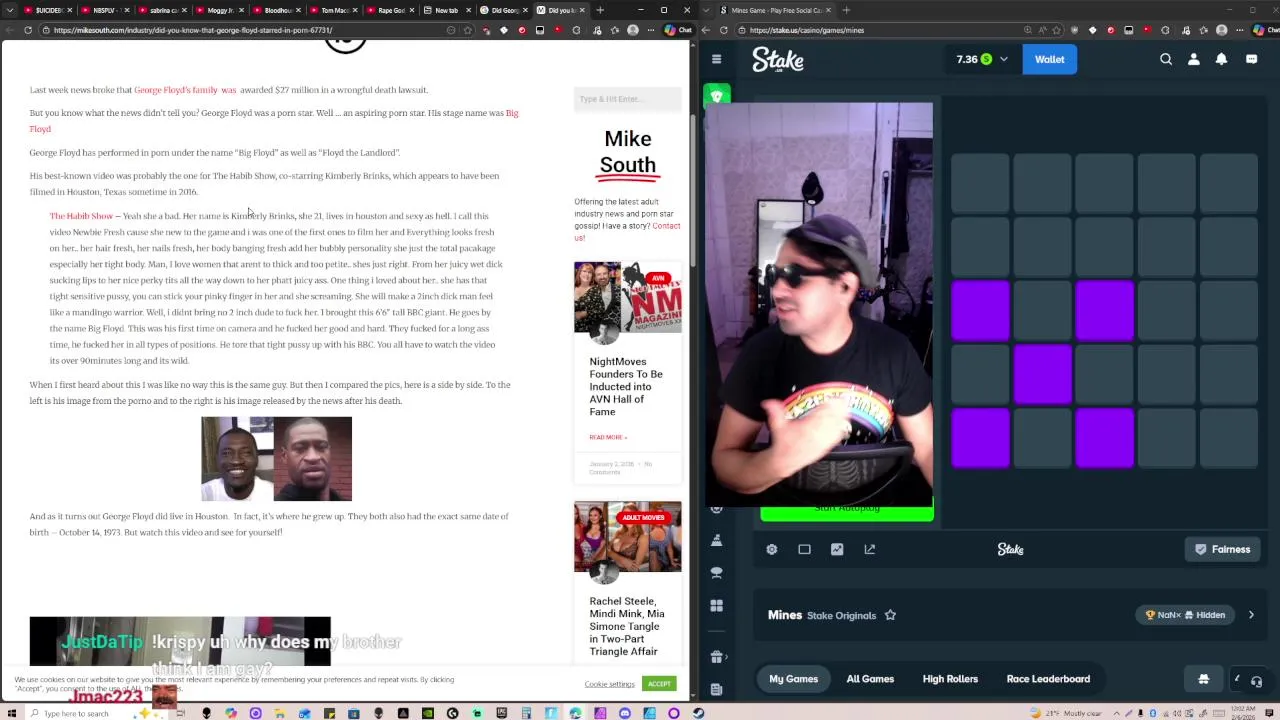
Task: Expand the 7.36 balance currency dropdown
Action: pyautogui.click(x=1004, y=59)
